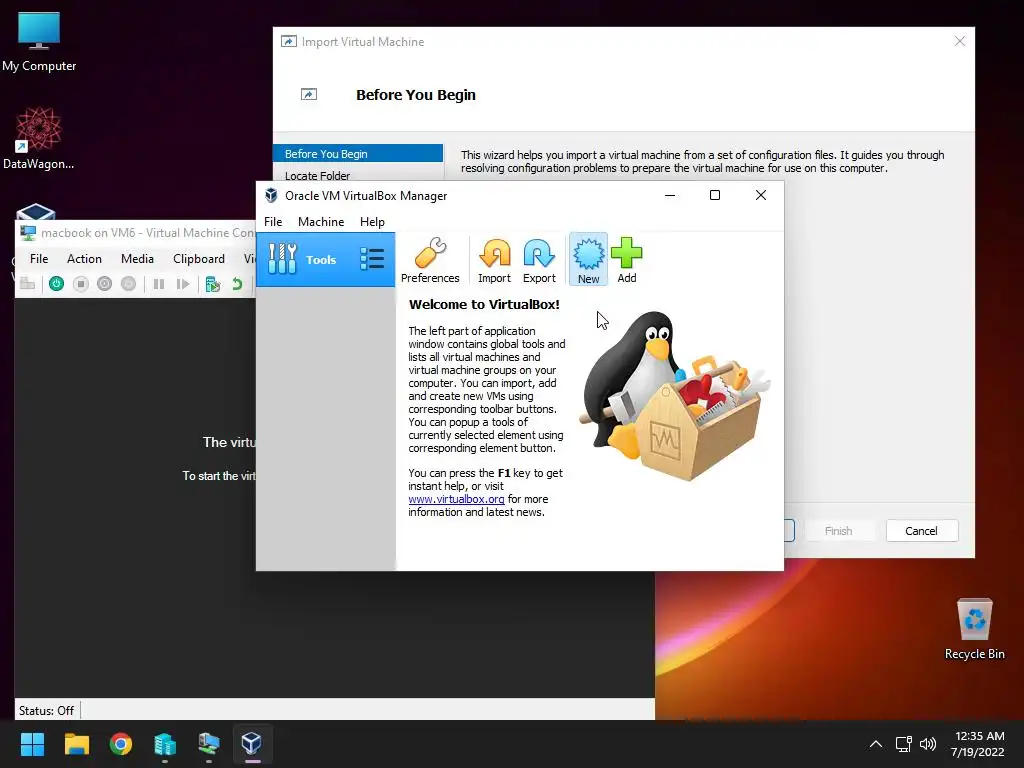Open the Tools list menu button
The image size is (1024, 768).
pos(372,259)
